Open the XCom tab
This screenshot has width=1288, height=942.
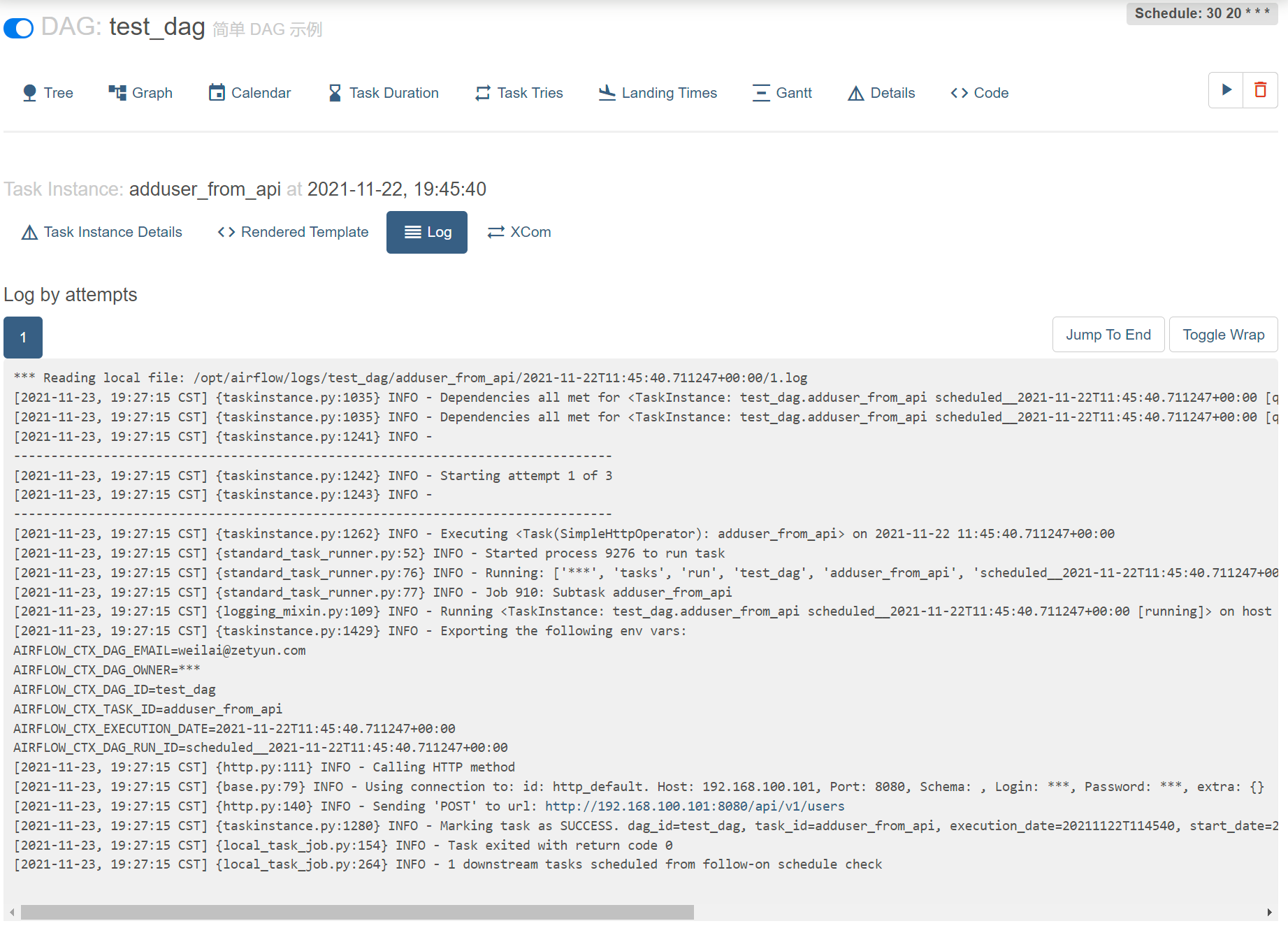point(519,232)
